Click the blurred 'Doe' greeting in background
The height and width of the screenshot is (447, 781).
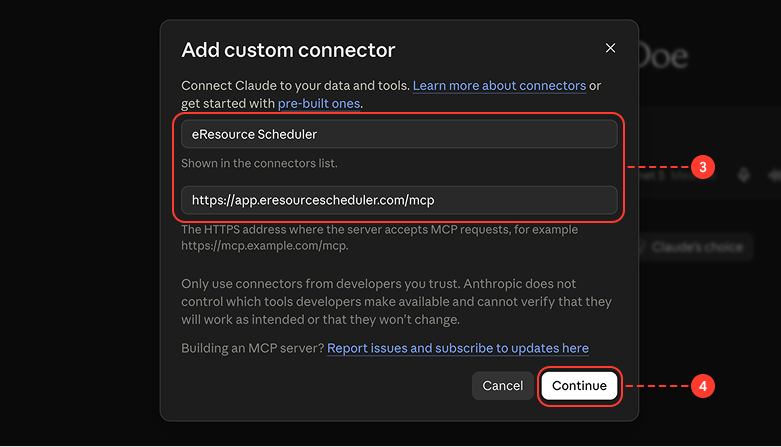pos(663,56)
